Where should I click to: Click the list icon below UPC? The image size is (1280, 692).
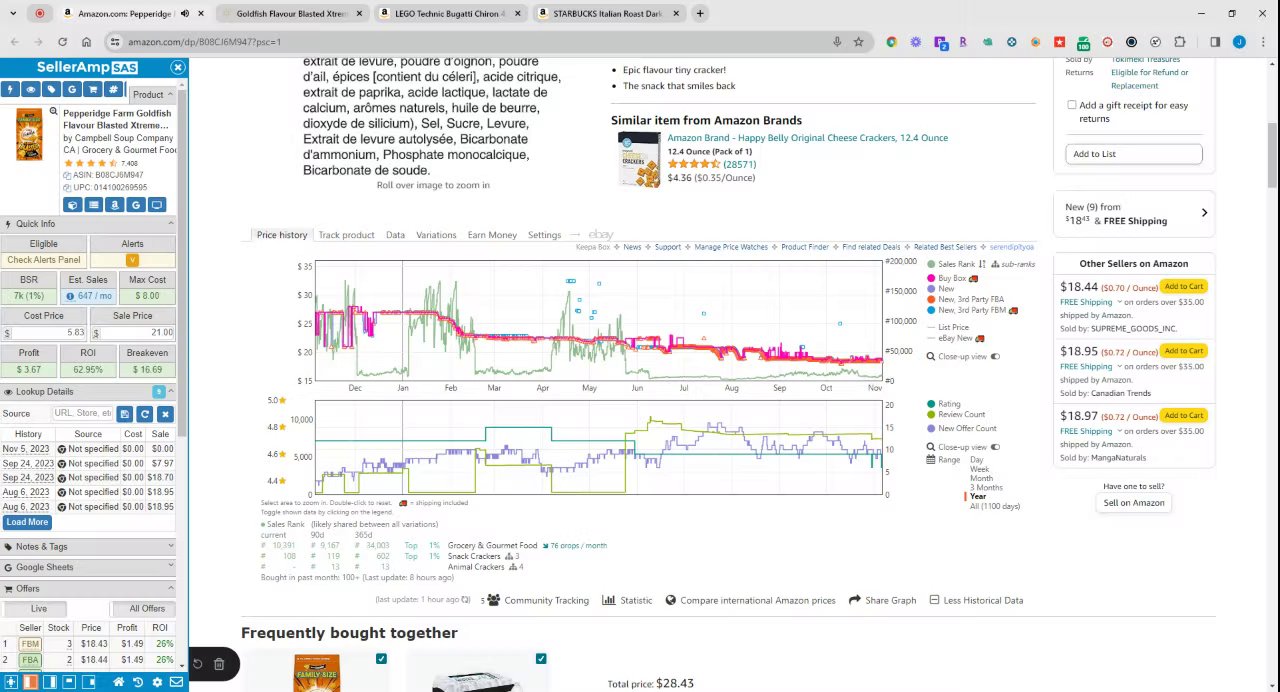93,205
